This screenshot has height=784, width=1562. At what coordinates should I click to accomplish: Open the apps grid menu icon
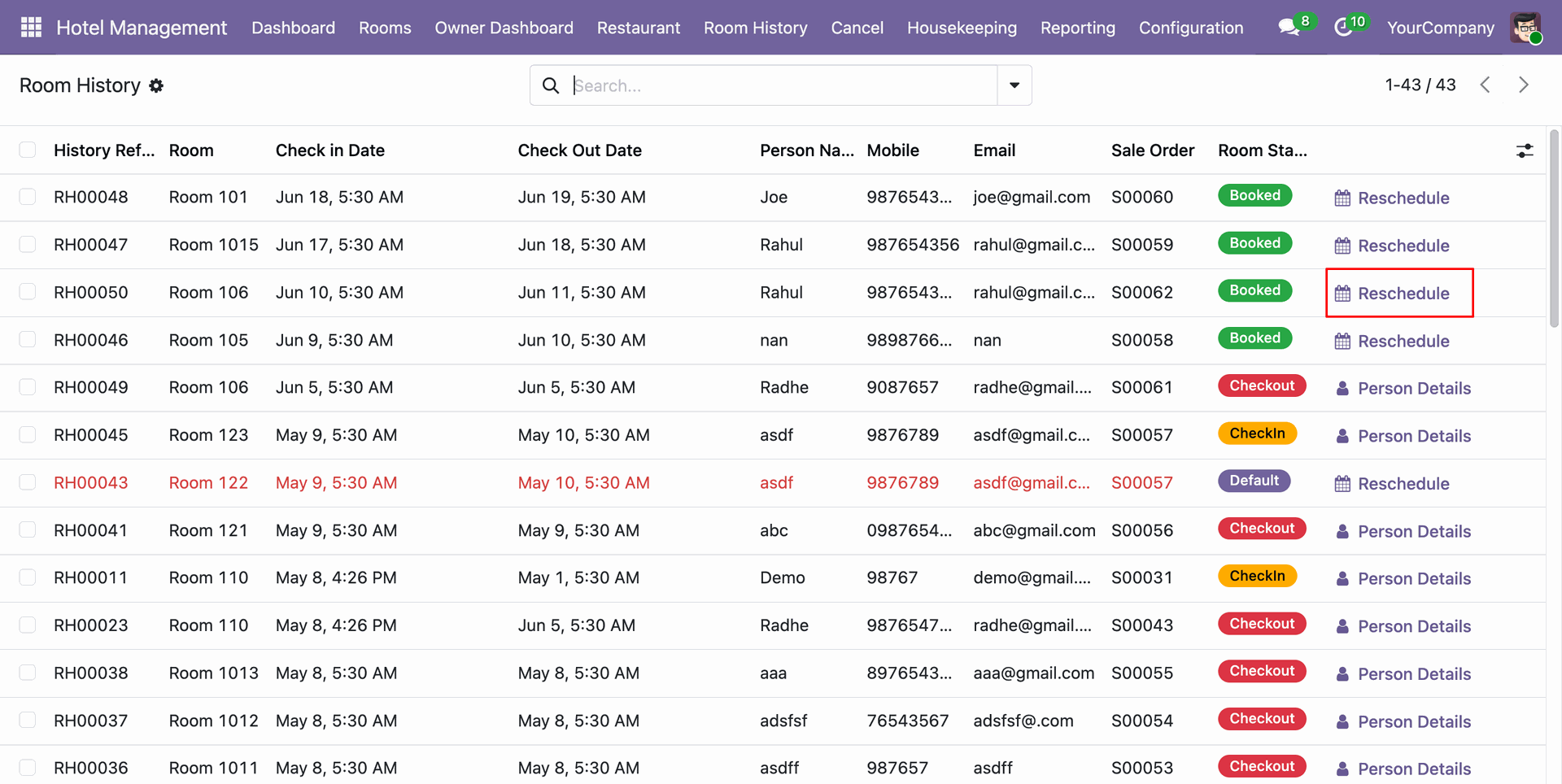pyautogui.click(x=31, y=28)
